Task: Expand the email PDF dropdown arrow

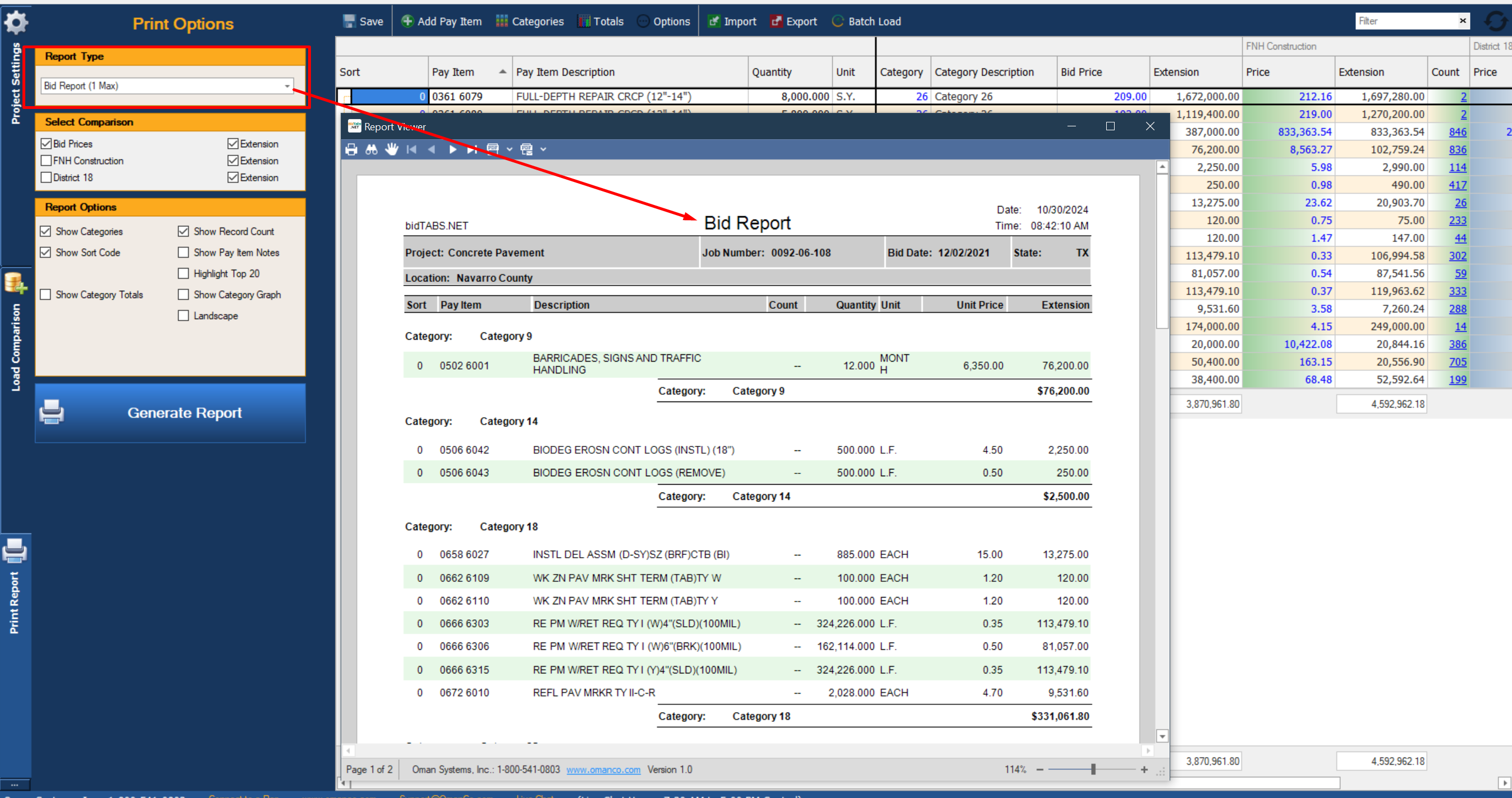Action: point(543,149)
